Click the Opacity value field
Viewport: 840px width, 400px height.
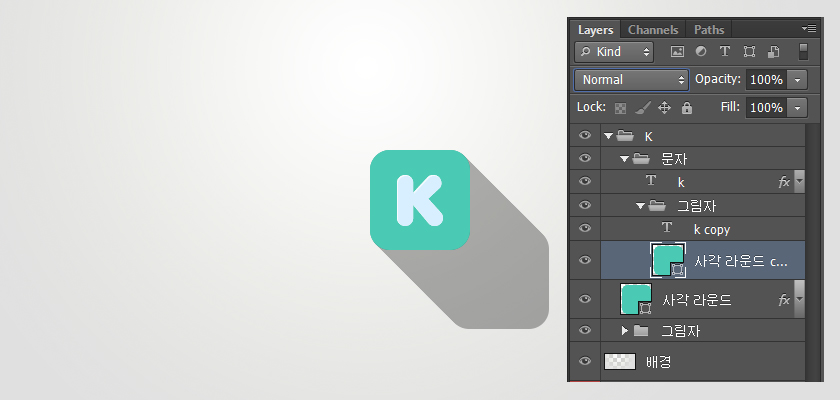coord(767,80)
